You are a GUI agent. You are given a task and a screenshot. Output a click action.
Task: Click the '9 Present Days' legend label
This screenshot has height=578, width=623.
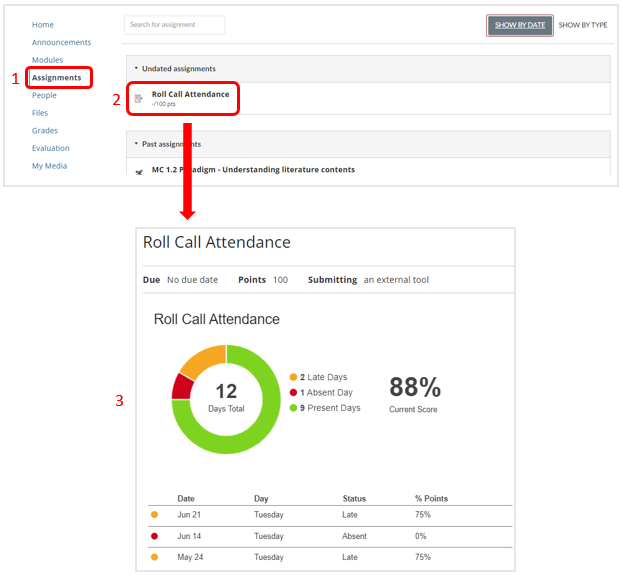(x=330, y=408)
